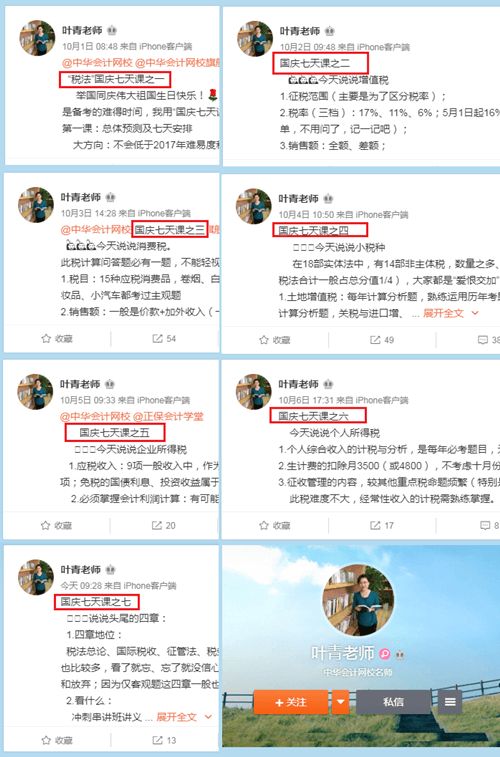The width and height of the screenshot is (500, 757).
Task: Click repost icon showing 20
Action: [157, 525]
